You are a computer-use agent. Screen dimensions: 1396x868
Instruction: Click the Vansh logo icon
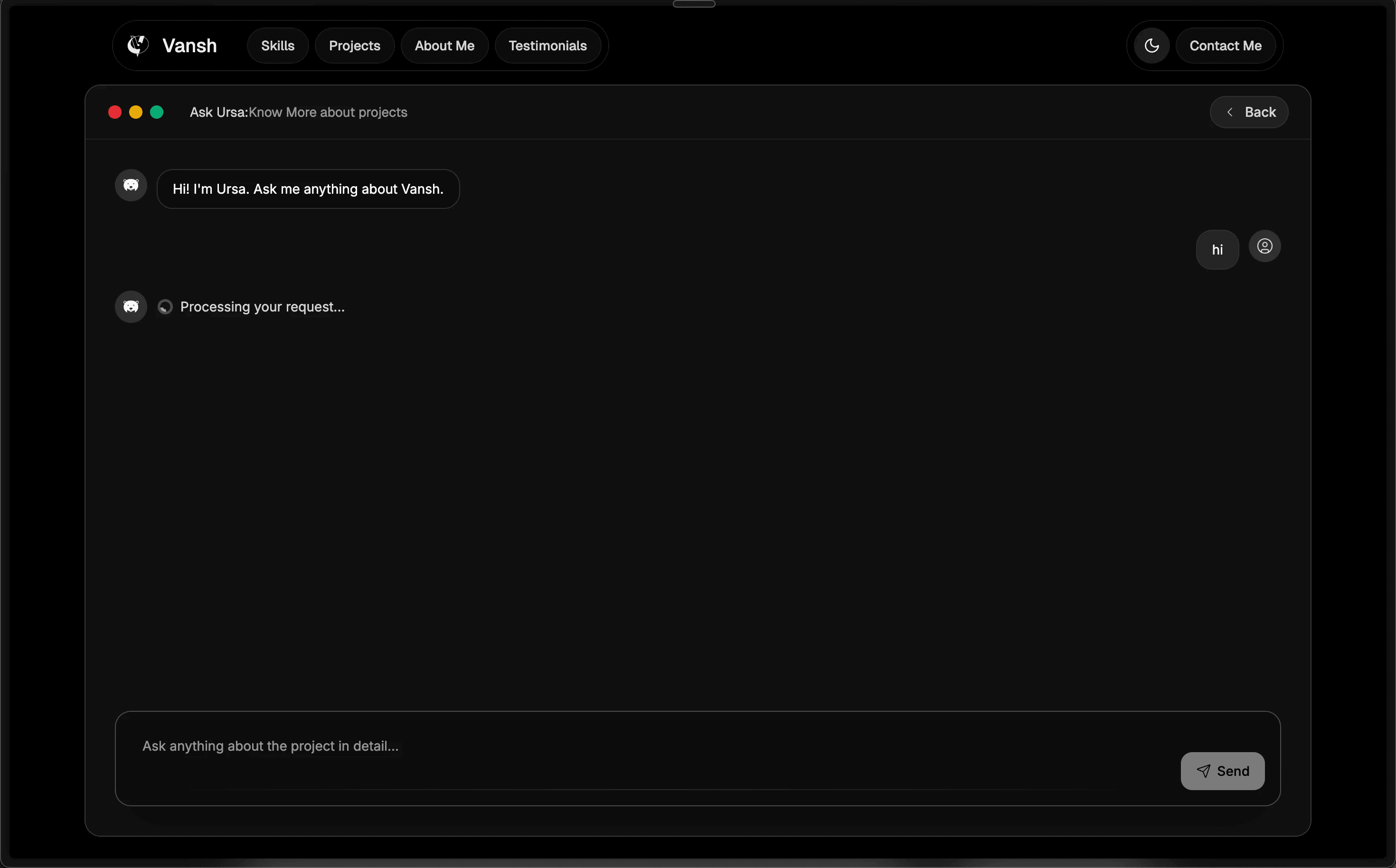pyautogui.click(x=138, y=46)
